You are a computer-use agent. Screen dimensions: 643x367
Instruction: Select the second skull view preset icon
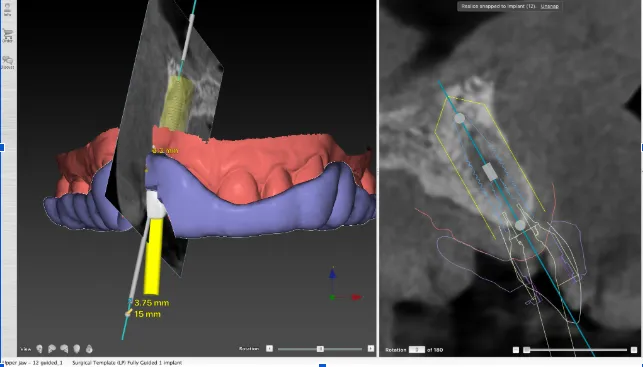coord(52,349)
